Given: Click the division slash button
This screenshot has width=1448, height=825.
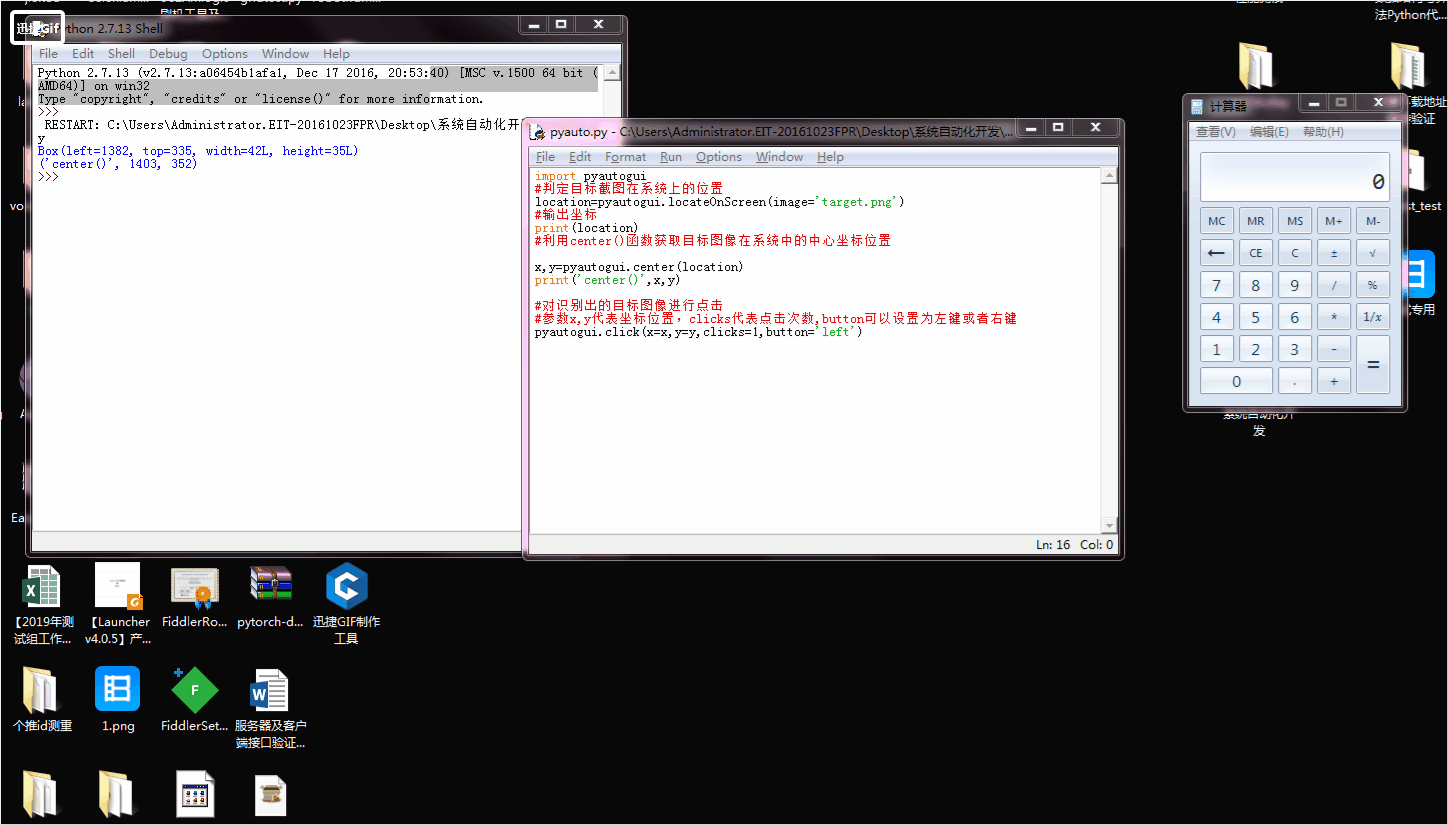Looking at the screenshot, I should point(1334,285).
